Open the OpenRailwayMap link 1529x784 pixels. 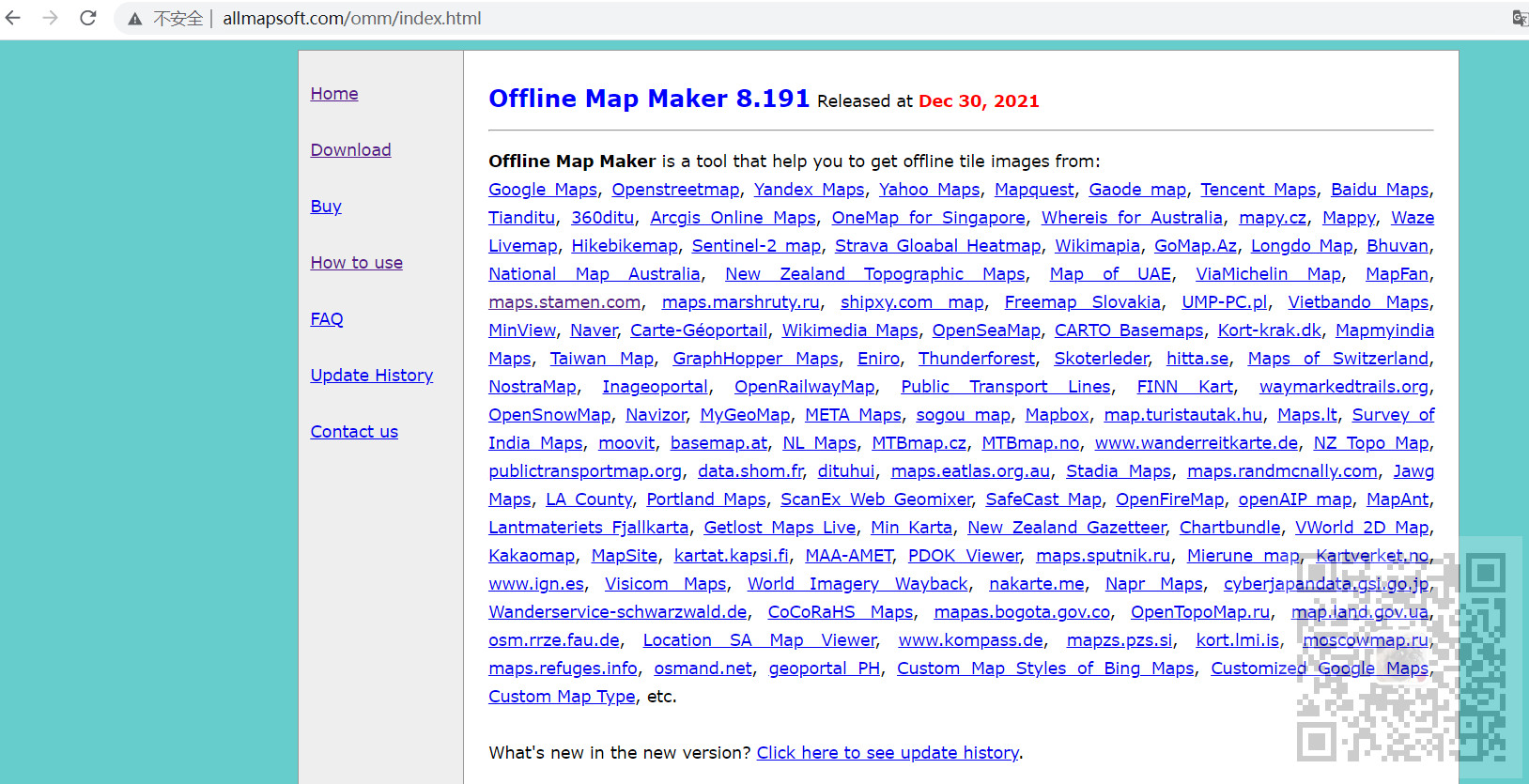pos(805,387)
